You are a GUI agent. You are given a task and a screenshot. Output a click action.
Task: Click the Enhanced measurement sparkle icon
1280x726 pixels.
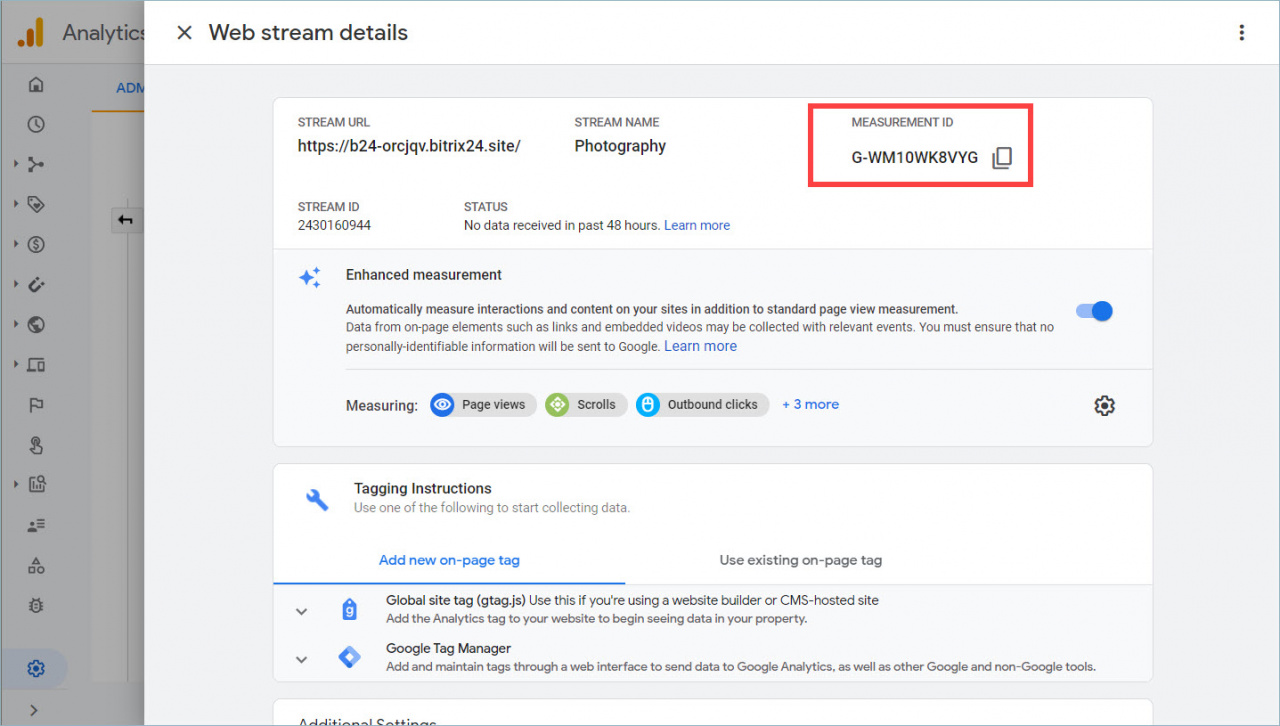point(310,277)
